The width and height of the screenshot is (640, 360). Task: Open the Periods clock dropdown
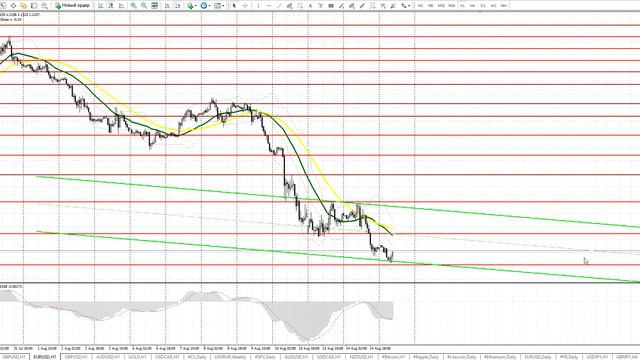[205, 6]
